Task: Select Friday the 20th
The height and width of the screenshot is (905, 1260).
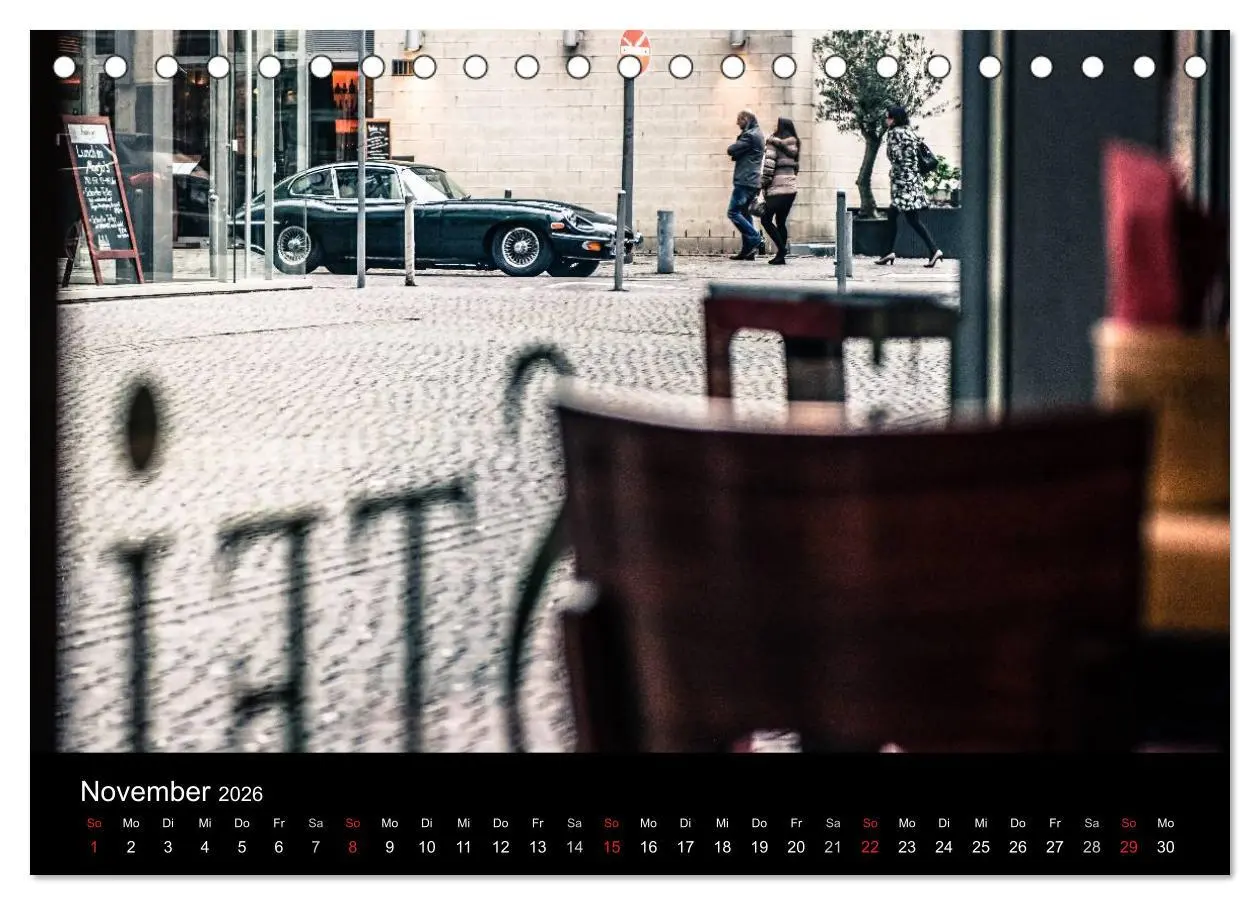Action: (796, 847)
